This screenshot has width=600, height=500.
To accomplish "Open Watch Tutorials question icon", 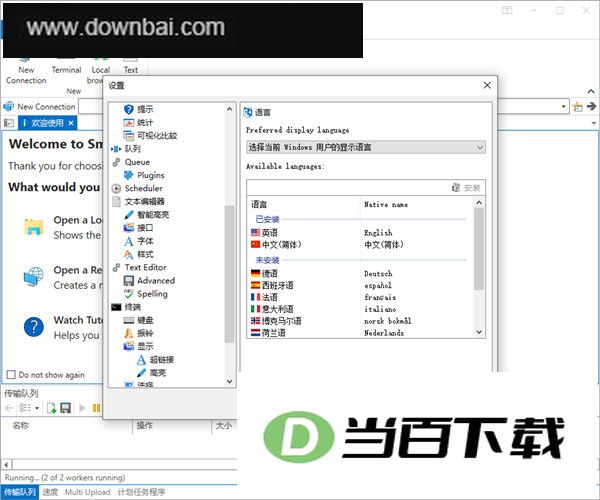I will (34, 327).
